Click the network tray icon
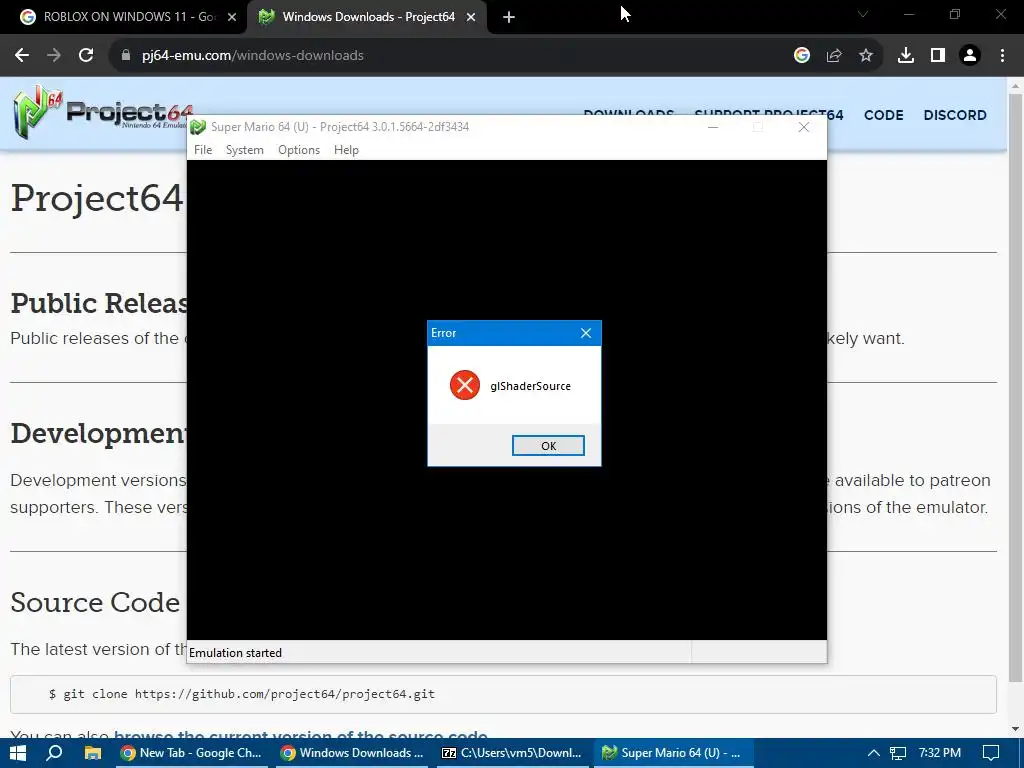This screenshot has height=768, width=1024. coord(899,753)
